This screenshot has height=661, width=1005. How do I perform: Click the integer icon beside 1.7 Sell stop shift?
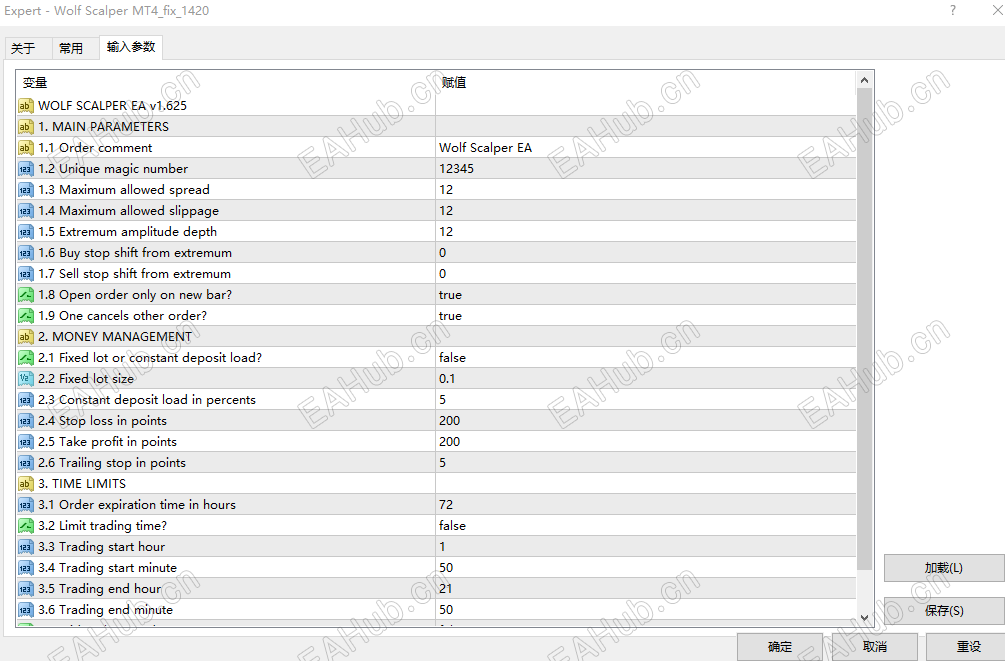(26, 274)
